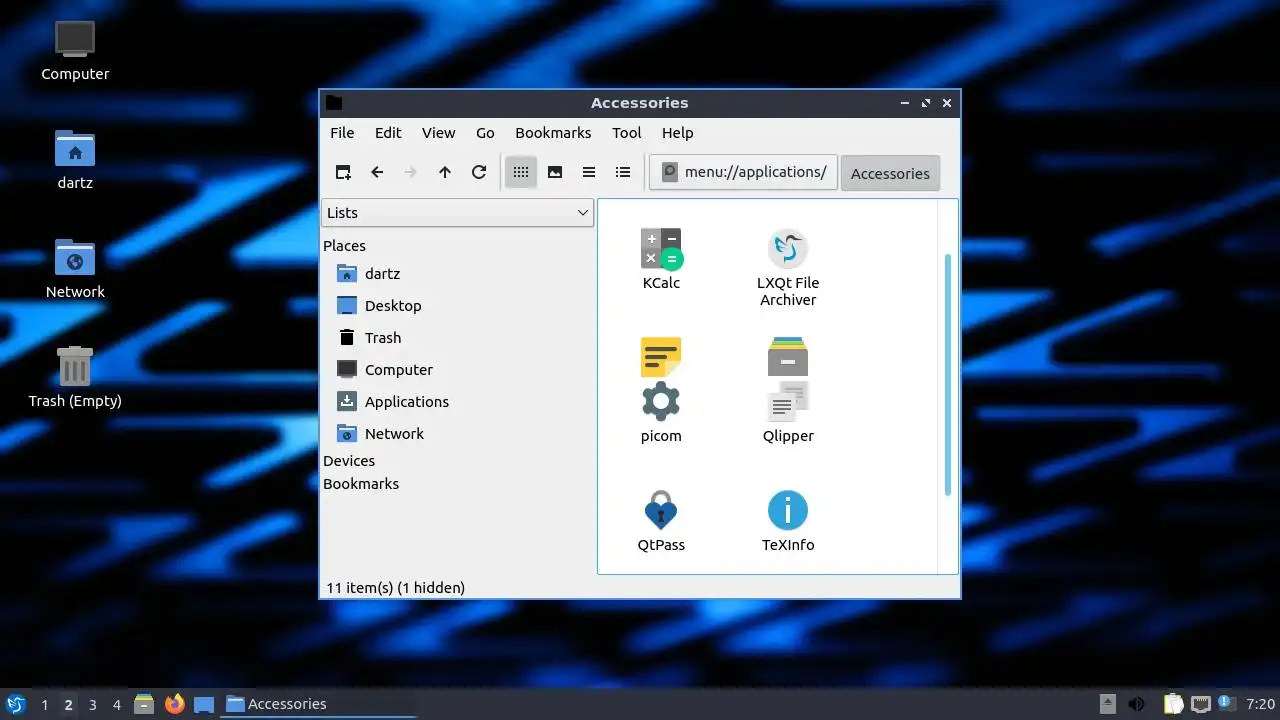Select the gray file cabinet application icon

pyautogui.click(x=788, y=357)
